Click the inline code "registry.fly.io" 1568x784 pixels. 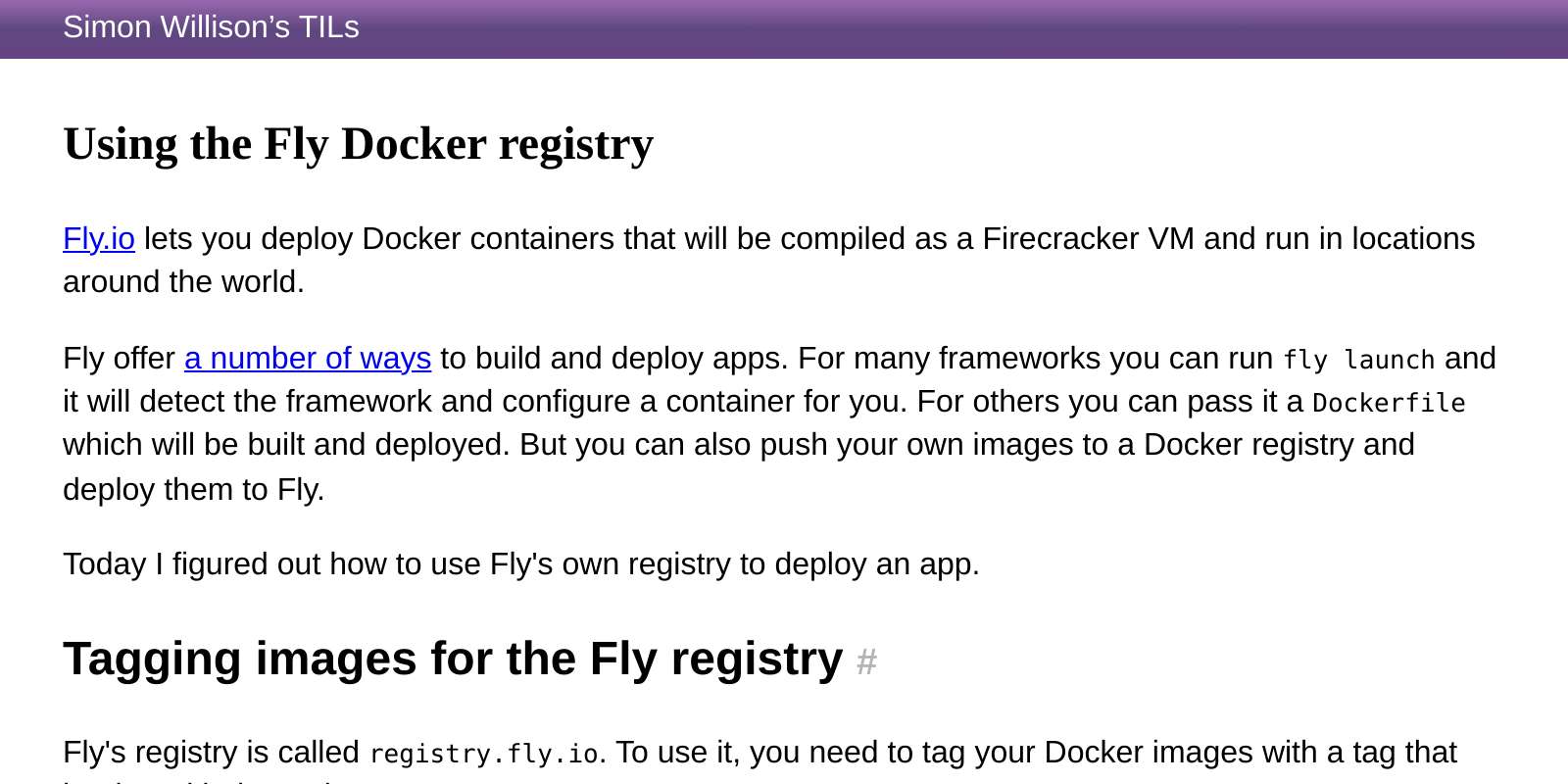(x=484, y=754)
